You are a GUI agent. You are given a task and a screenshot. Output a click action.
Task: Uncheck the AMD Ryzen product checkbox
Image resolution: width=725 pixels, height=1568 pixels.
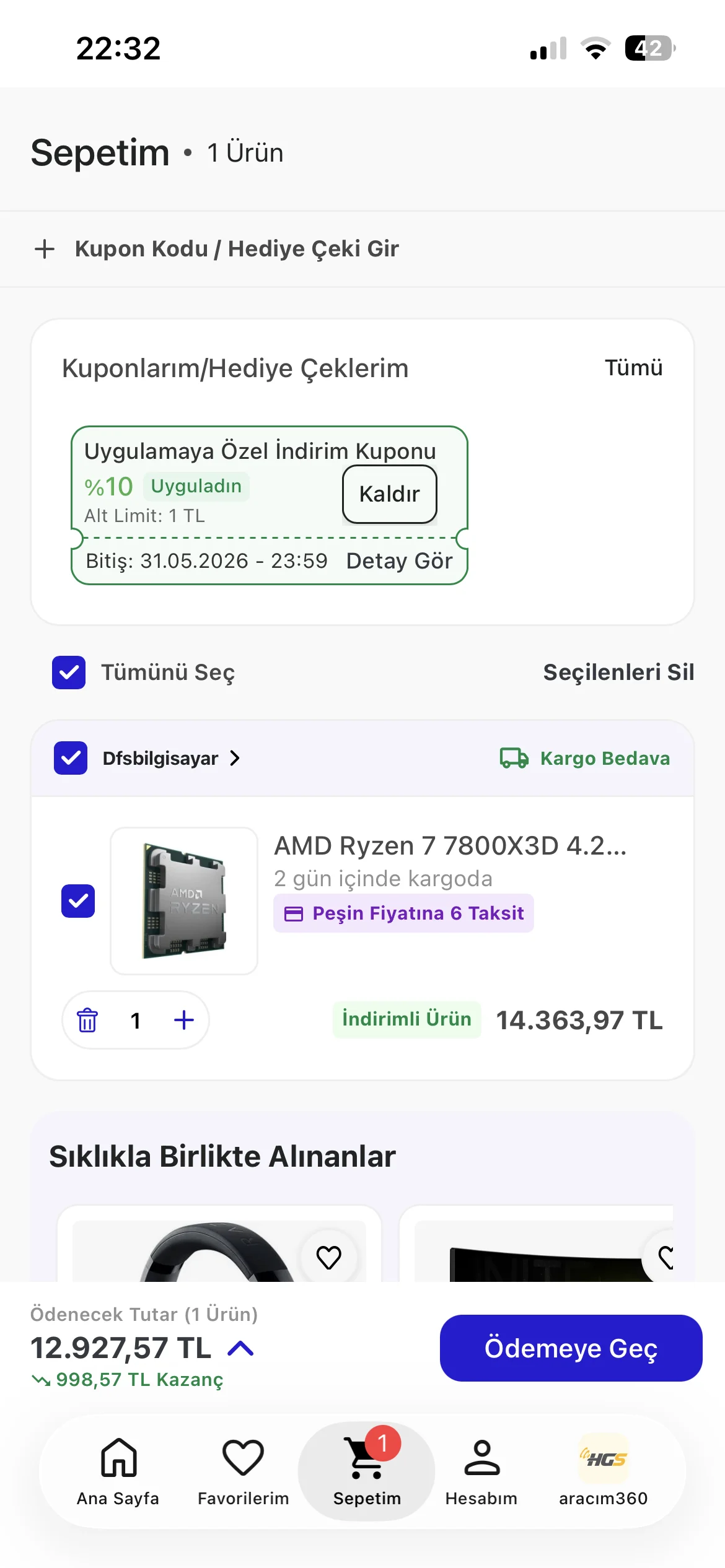coord(78,901)
